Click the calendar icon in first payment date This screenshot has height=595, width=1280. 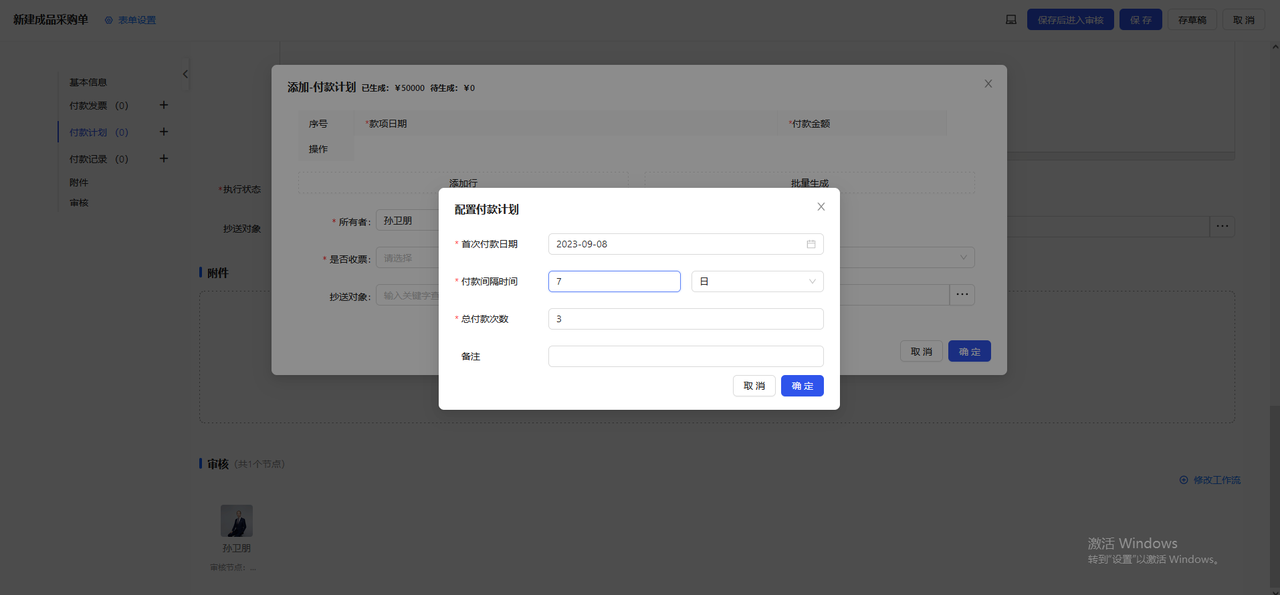pyautogui.click(x=811, y=244)
